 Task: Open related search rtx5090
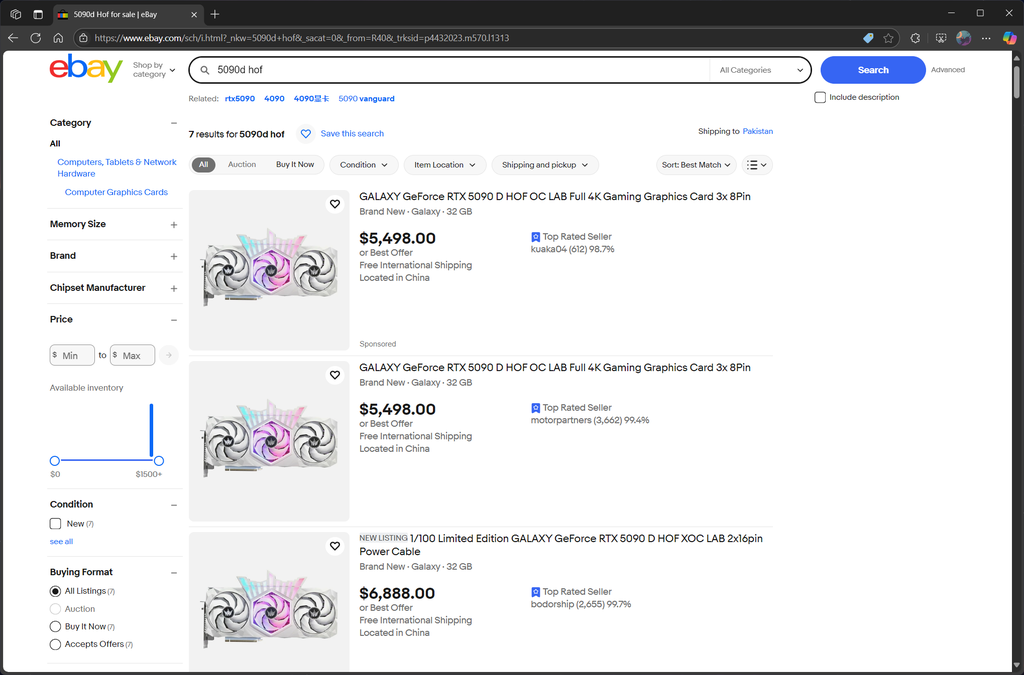(240, 99)
